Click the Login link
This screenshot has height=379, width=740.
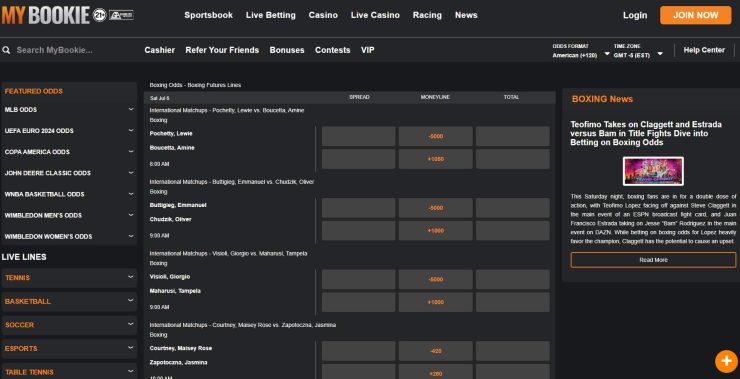pos(635,15)
